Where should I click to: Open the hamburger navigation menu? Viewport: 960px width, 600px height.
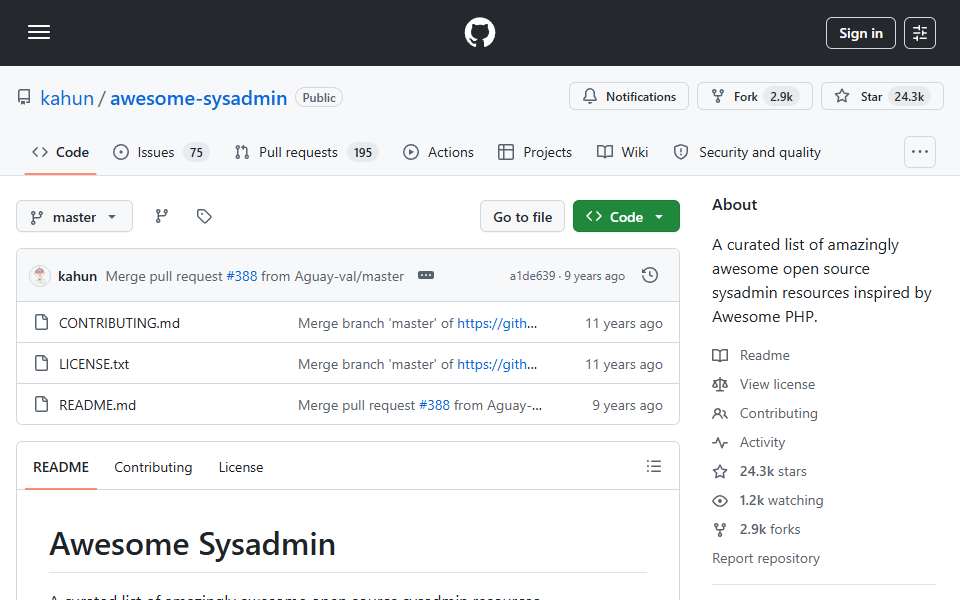point(39,32)
